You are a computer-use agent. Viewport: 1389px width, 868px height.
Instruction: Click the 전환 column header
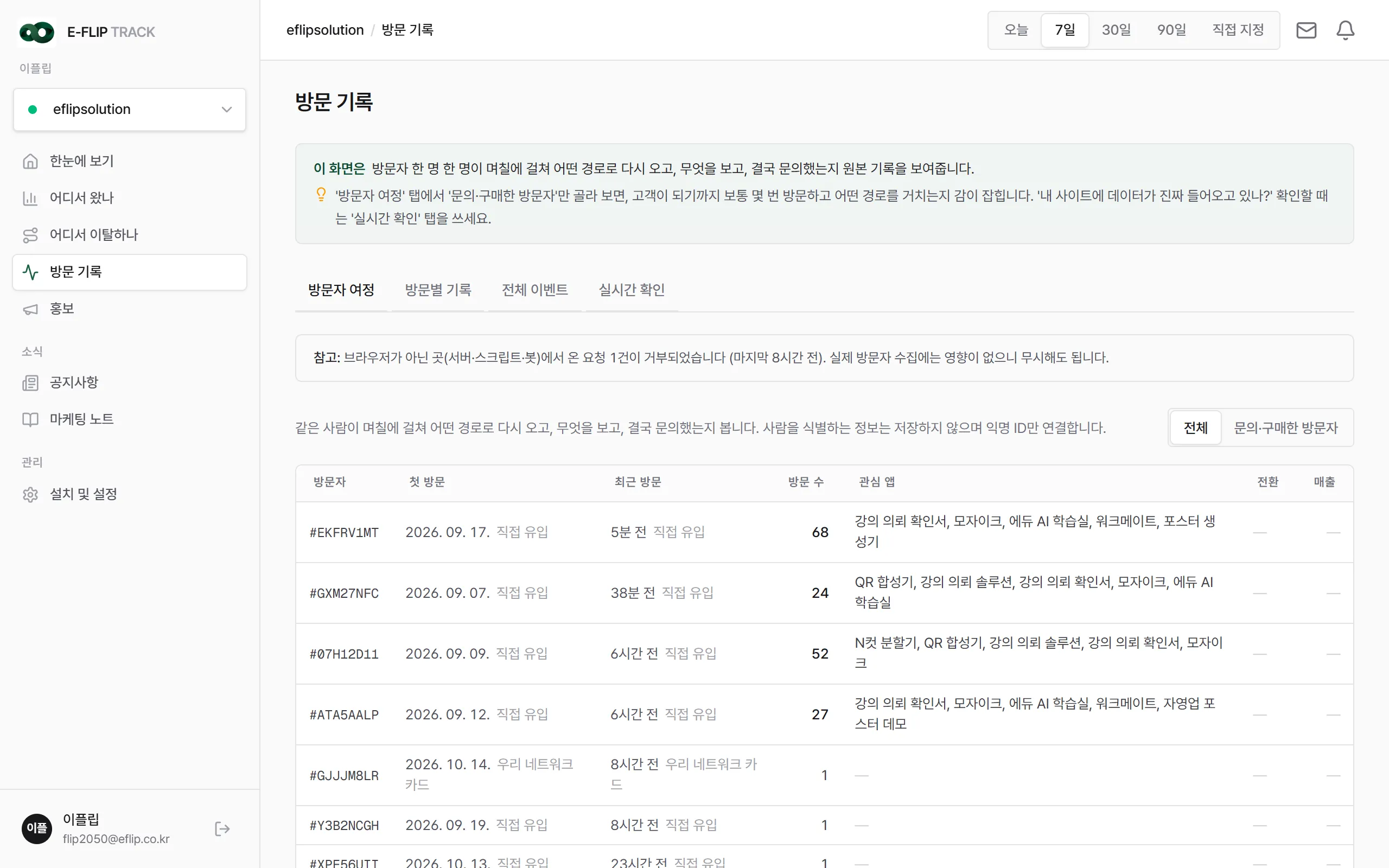click(x=1268, y=482)
